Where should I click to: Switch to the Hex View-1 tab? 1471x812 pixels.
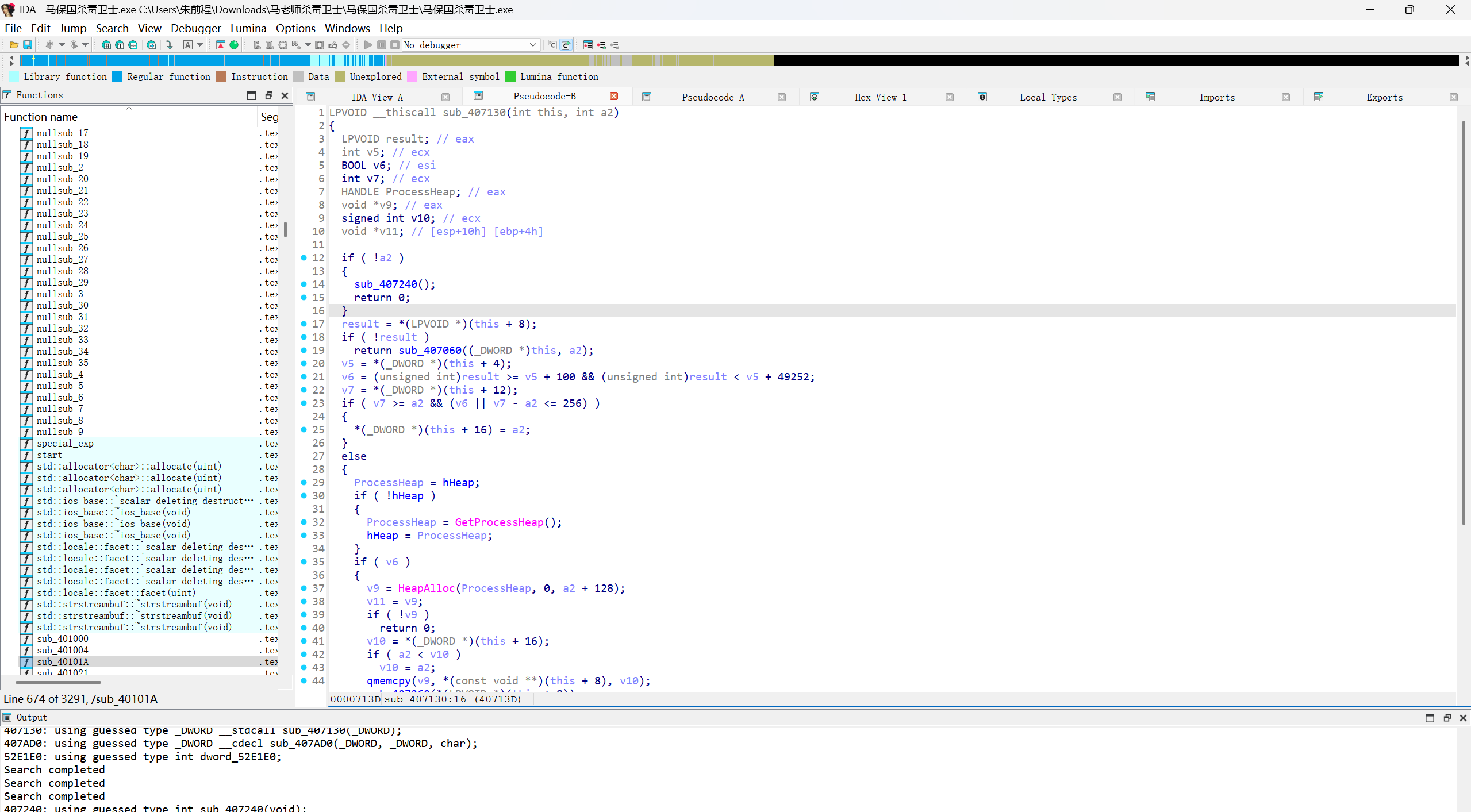coord(879,97)
